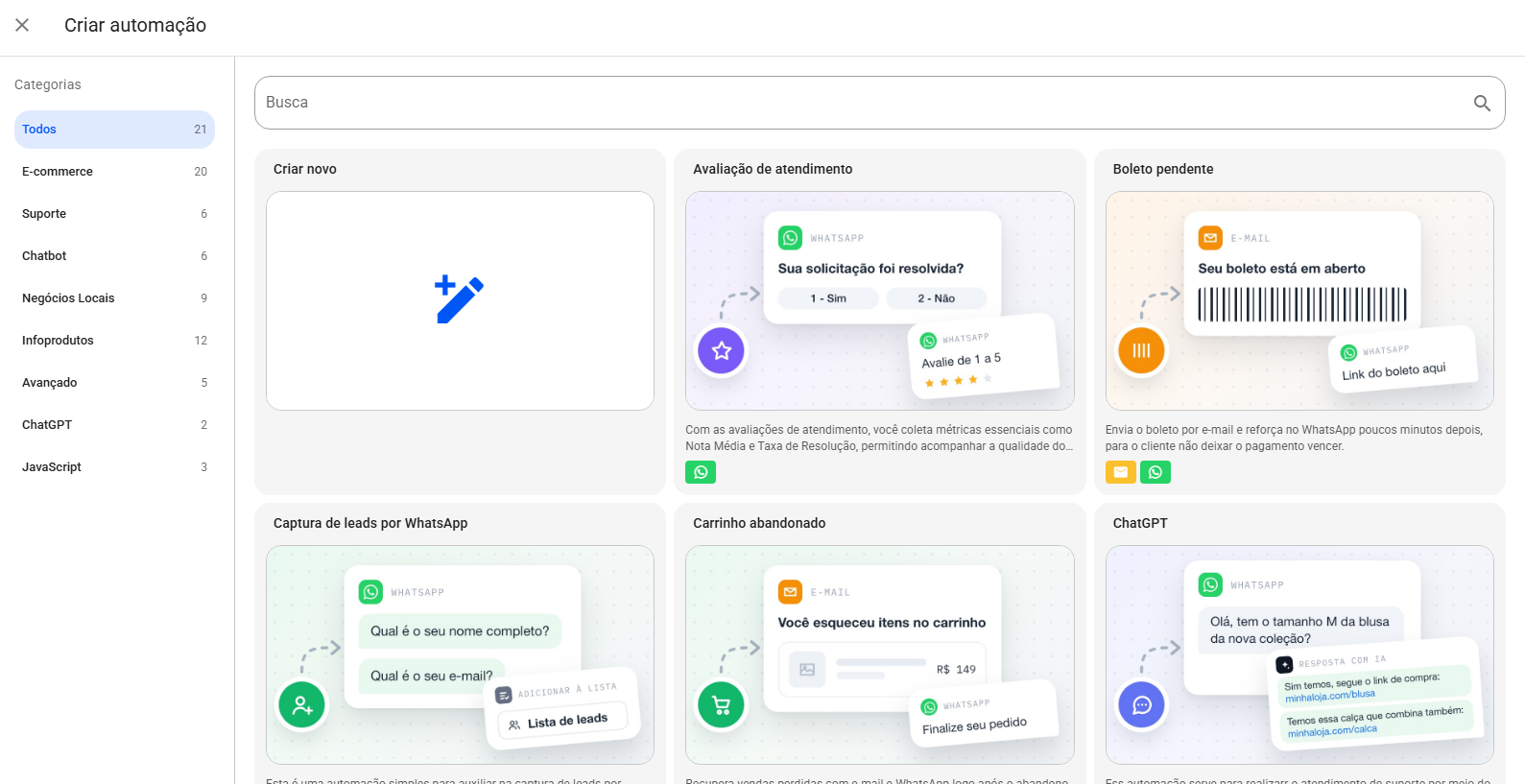Click the Carrinho abandonado card title

(x=759, y=523)
